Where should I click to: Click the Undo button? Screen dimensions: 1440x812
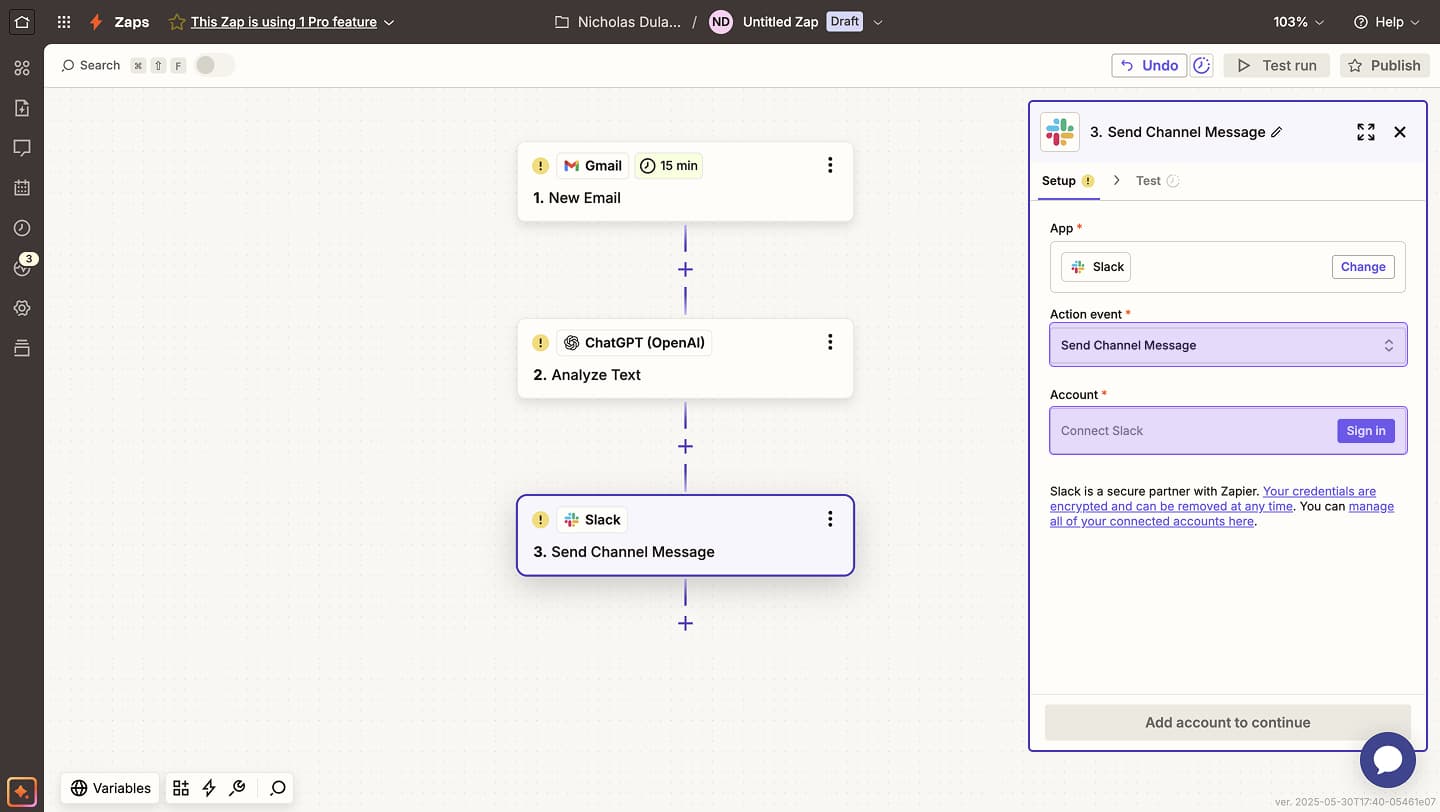click(x=1149, y=65)
